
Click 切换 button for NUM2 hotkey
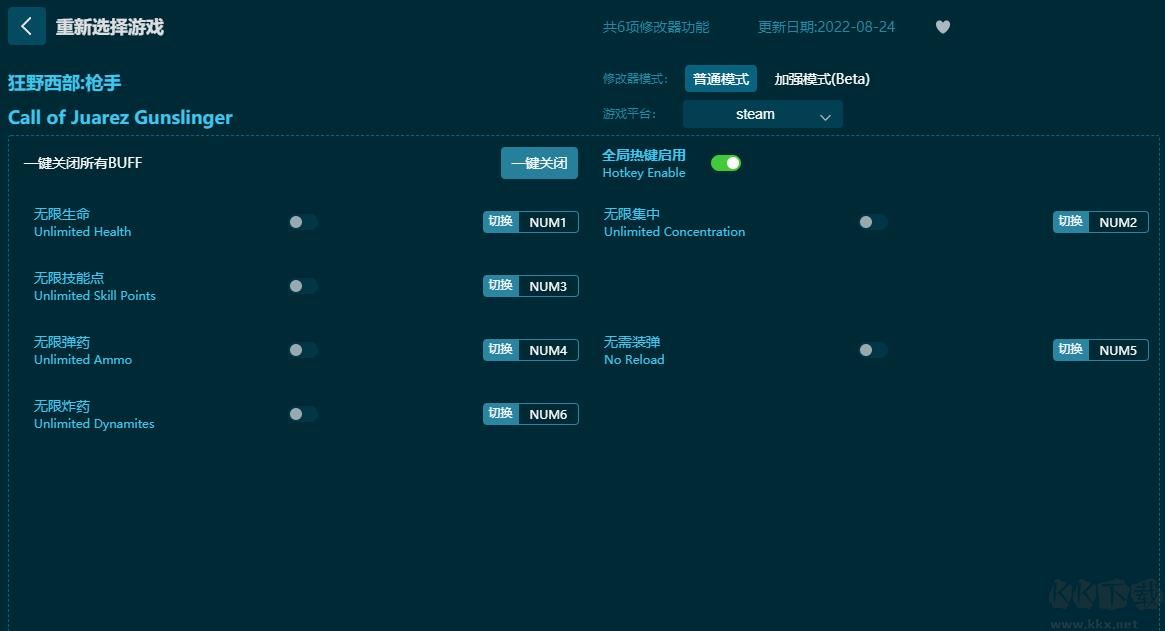point(1071,222)
